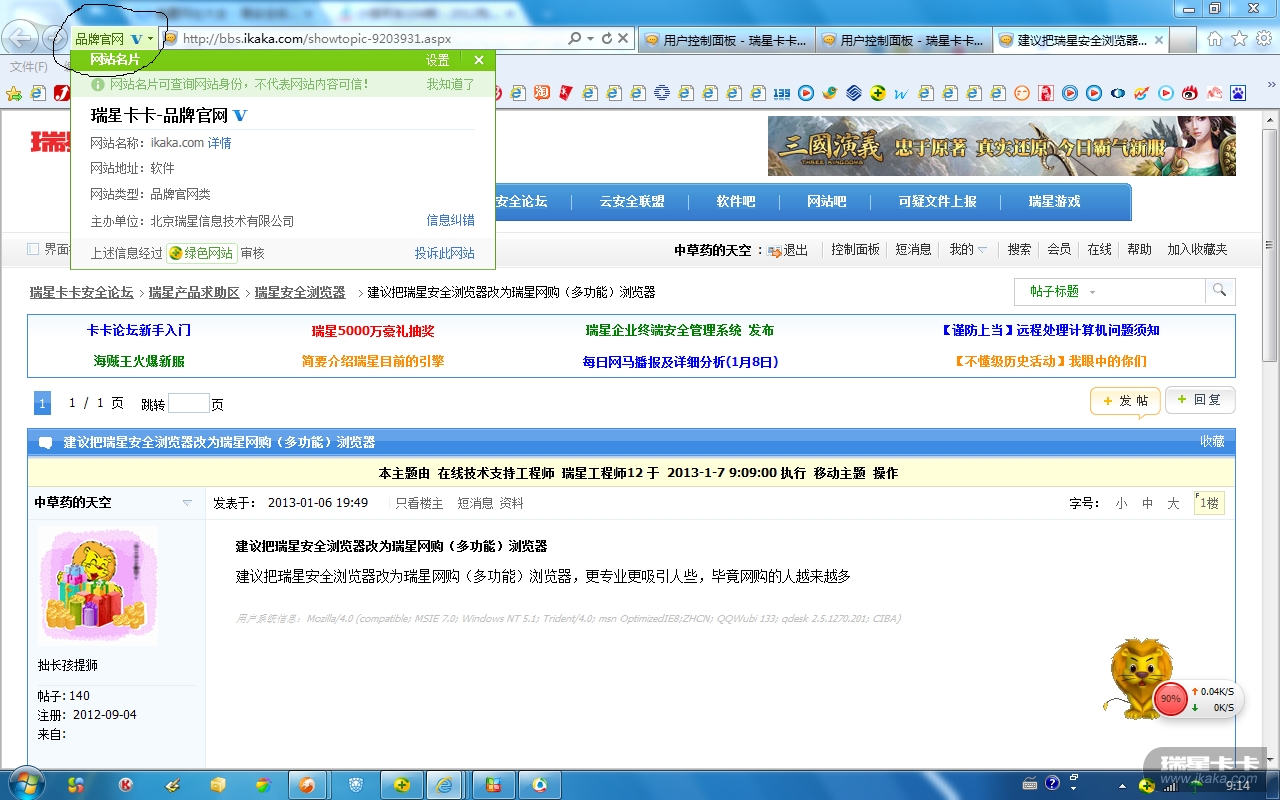Close the 网站名片 popup panel
The height and width of the screenshot is (800, 1280).
point(479,60)
